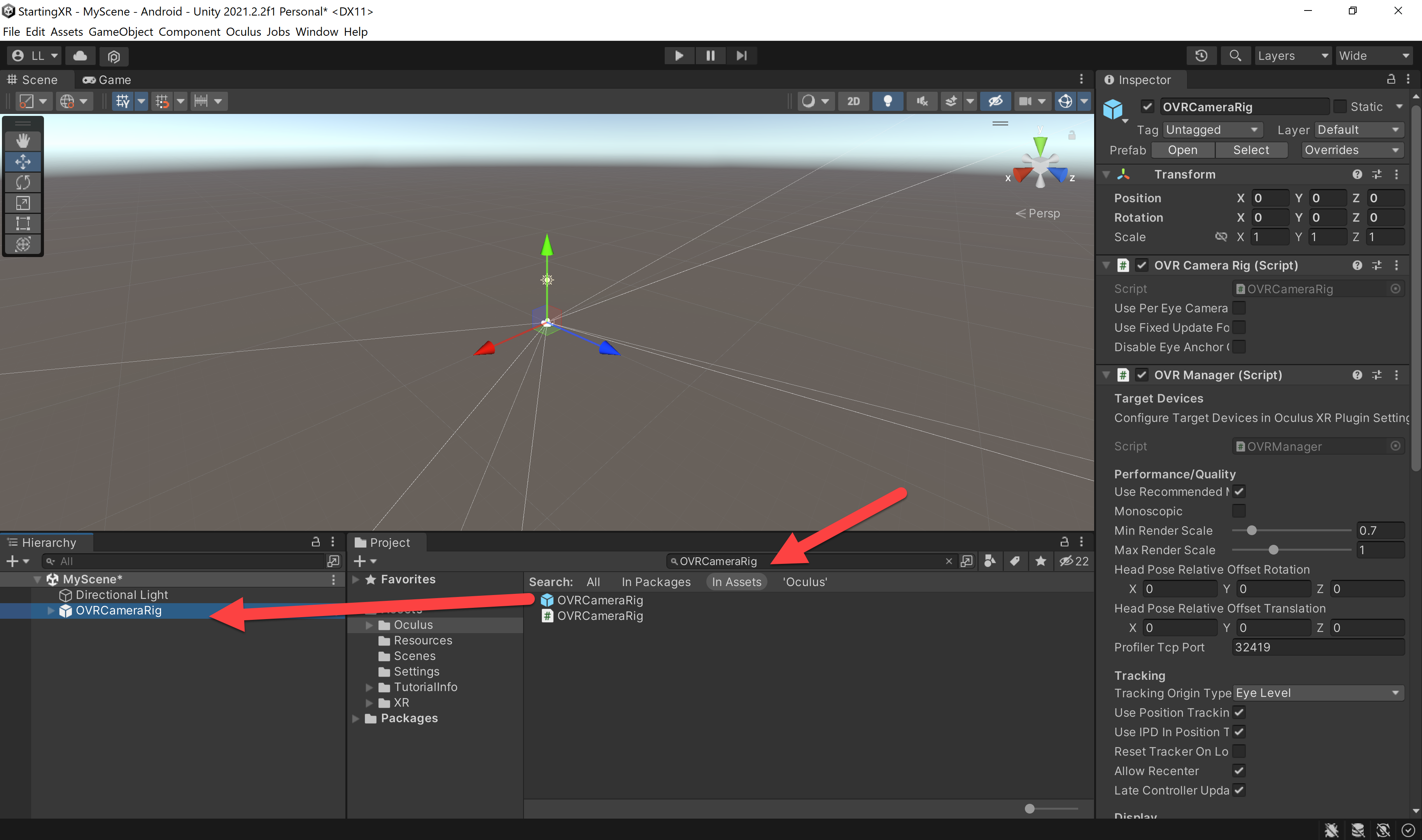Click the Play button
This screenshot has width=1422, height=840.
pos(679,56)
